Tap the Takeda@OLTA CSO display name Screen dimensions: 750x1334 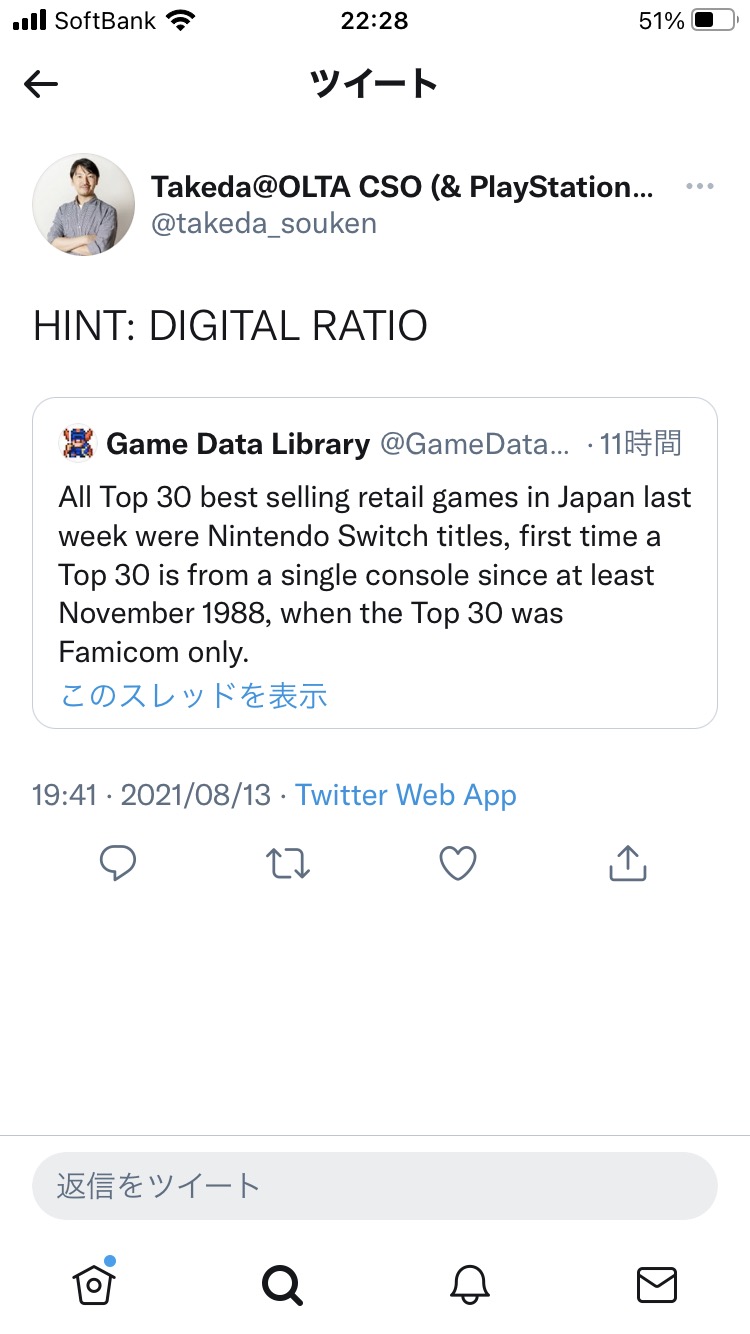click(x=402, y=186)
